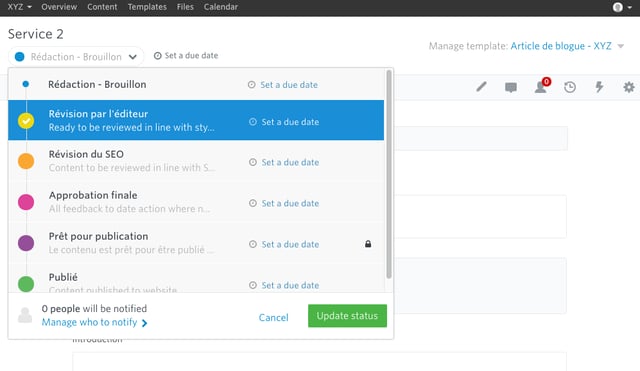Select the blue Rédaction - Brouillon dot

click(x=26, y=84)
